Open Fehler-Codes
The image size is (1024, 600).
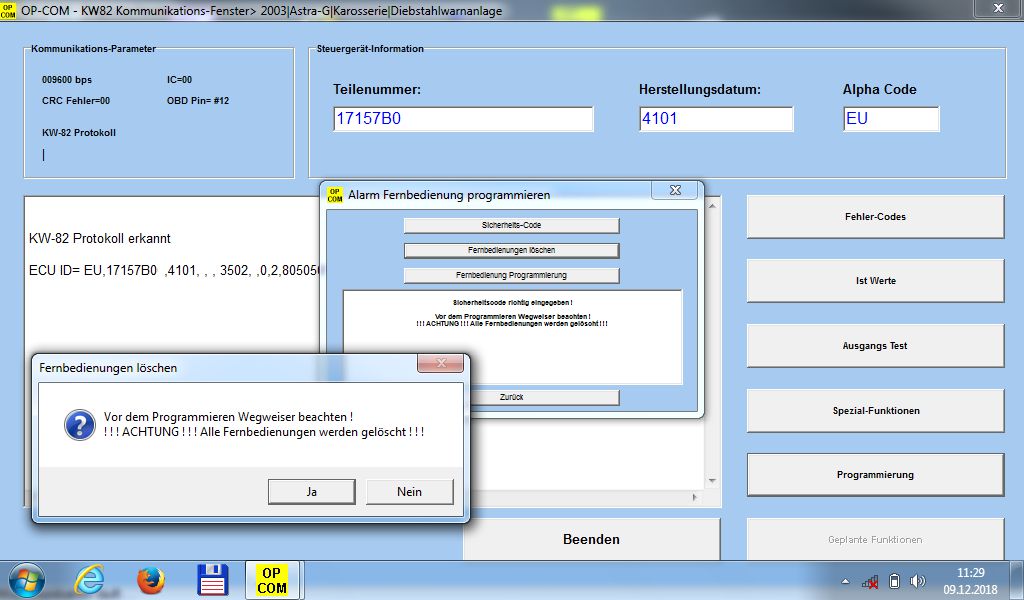pyautogui.click(x=875, y=217)
